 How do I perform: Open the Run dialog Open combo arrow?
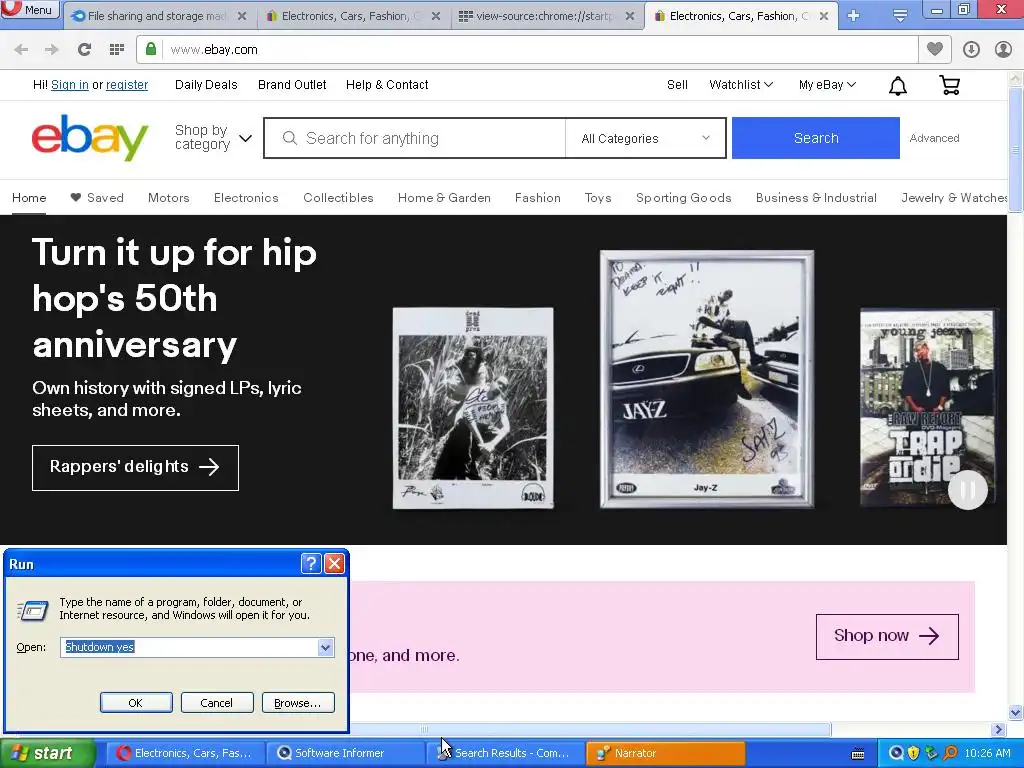coord(325,647)
